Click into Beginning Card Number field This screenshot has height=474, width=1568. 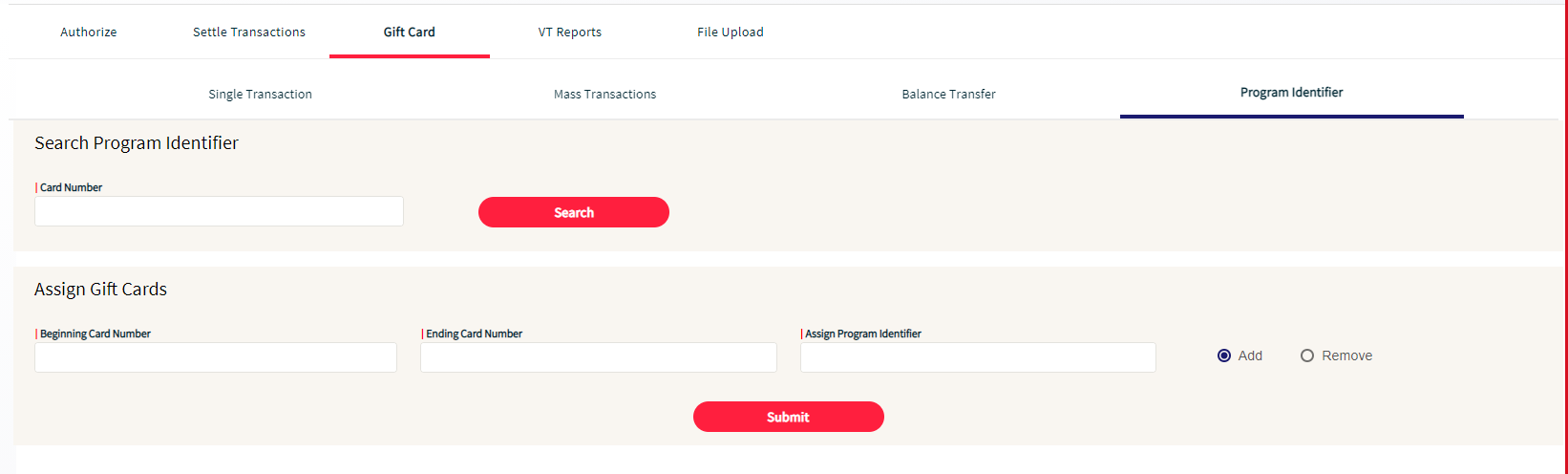click(x=216, y=357)
